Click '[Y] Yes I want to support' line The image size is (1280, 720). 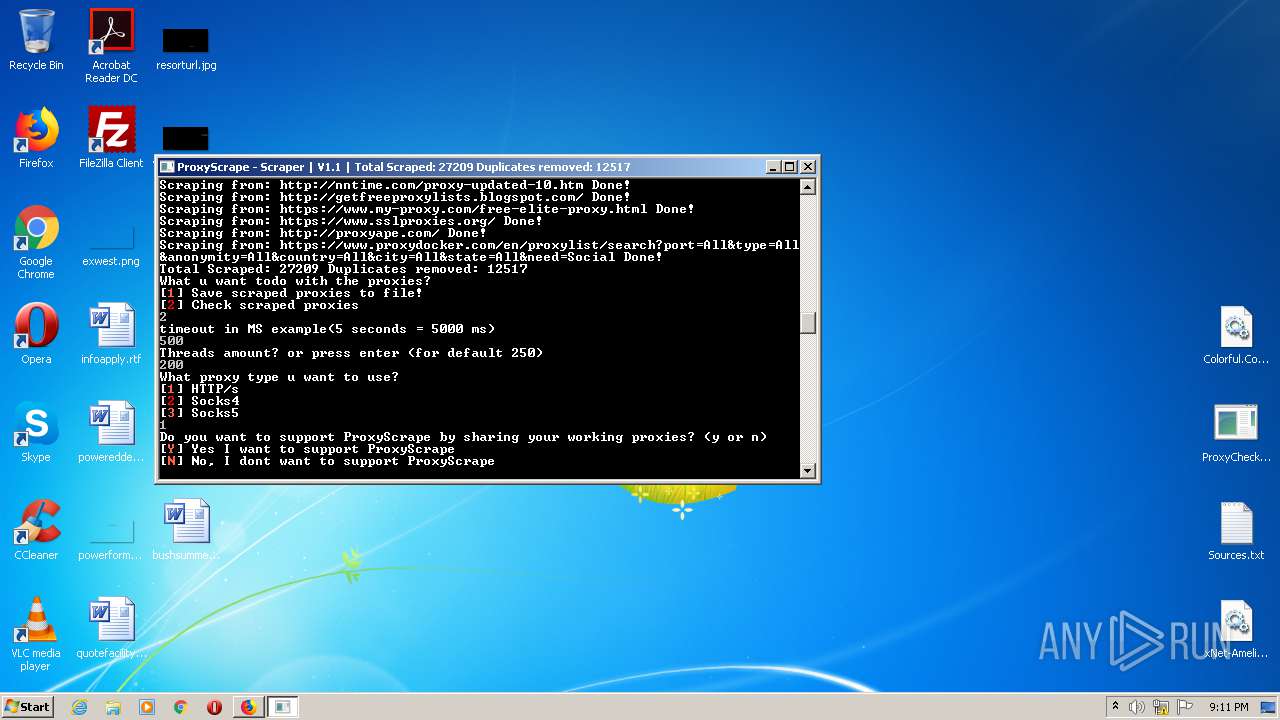coord(307,449)
